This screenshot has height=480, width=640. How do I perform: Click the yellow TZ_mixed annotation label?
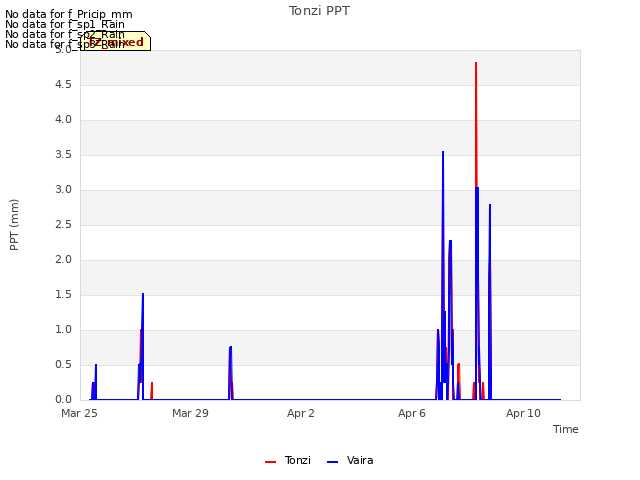pyautogui.click(x=116, y=41)
